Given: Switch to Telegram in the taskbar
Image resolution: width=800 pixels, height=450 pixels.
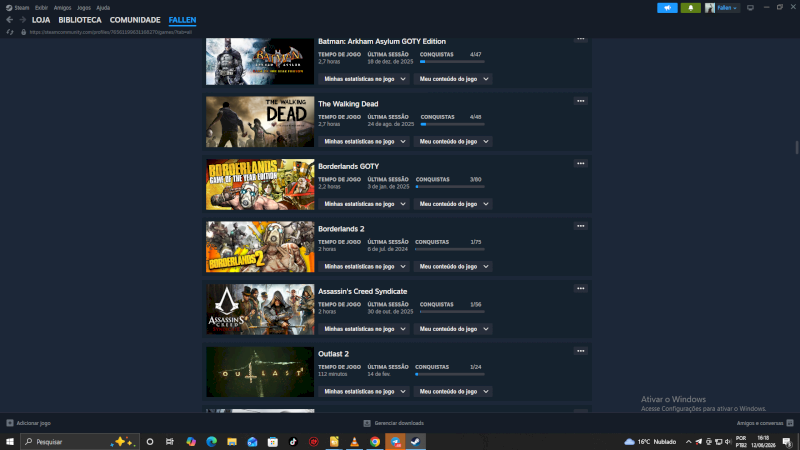Looking at the screenshot, I should coord(395,442).
